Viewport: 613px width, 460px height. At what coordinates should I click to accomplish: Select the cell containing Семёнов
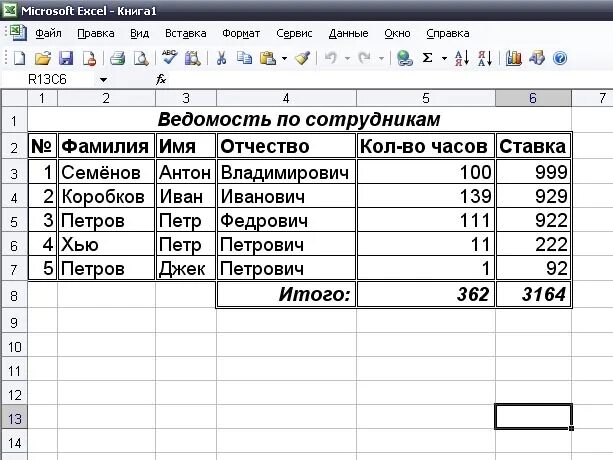106,172
